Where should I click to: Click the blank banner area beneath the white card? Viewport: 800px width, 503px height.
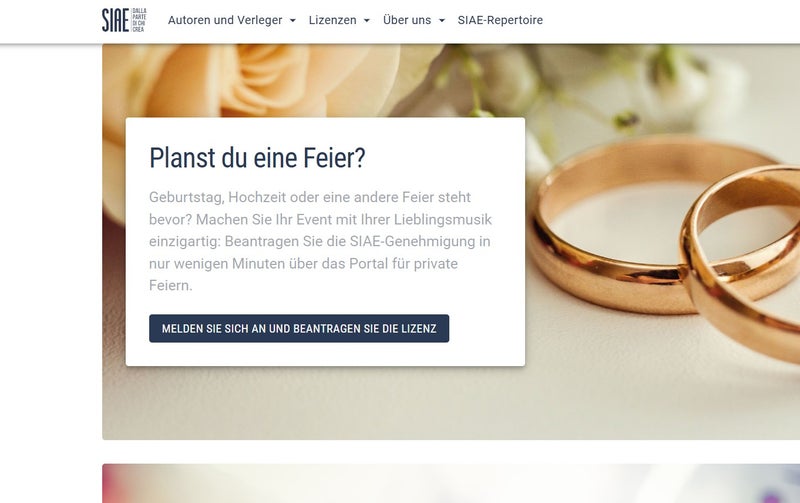[x=326, y=403]
